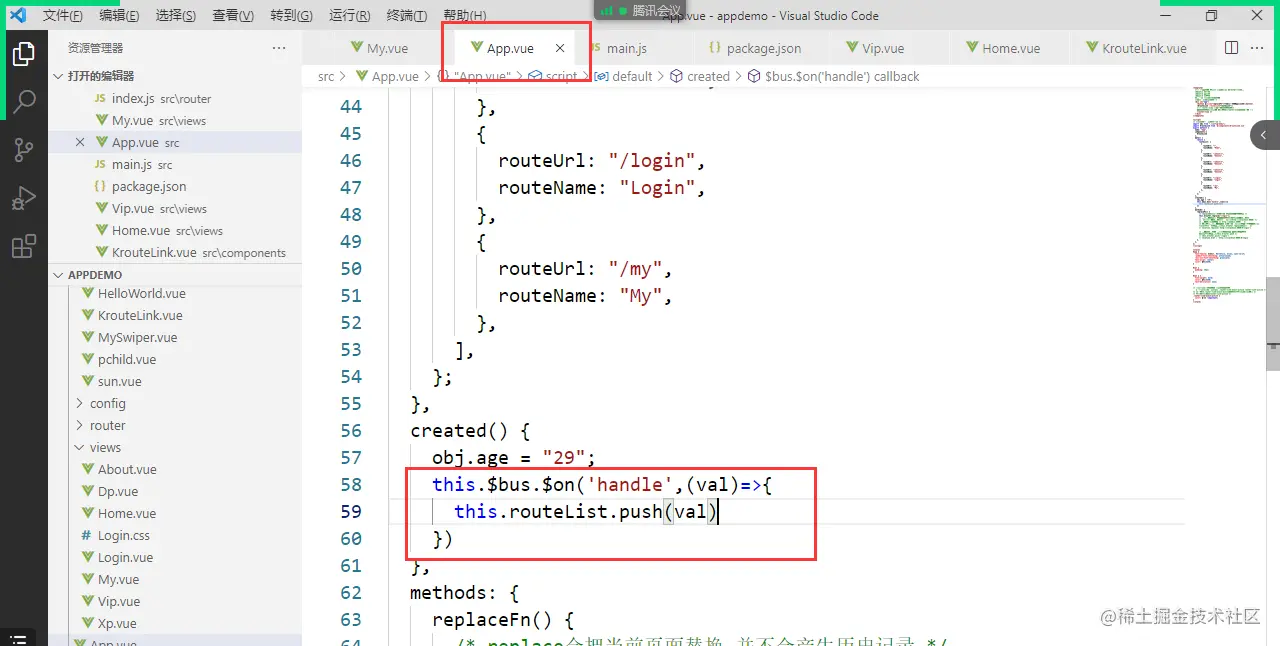Open the Source Control view
Screen dimensions: 1280x646
pos(24,150)
